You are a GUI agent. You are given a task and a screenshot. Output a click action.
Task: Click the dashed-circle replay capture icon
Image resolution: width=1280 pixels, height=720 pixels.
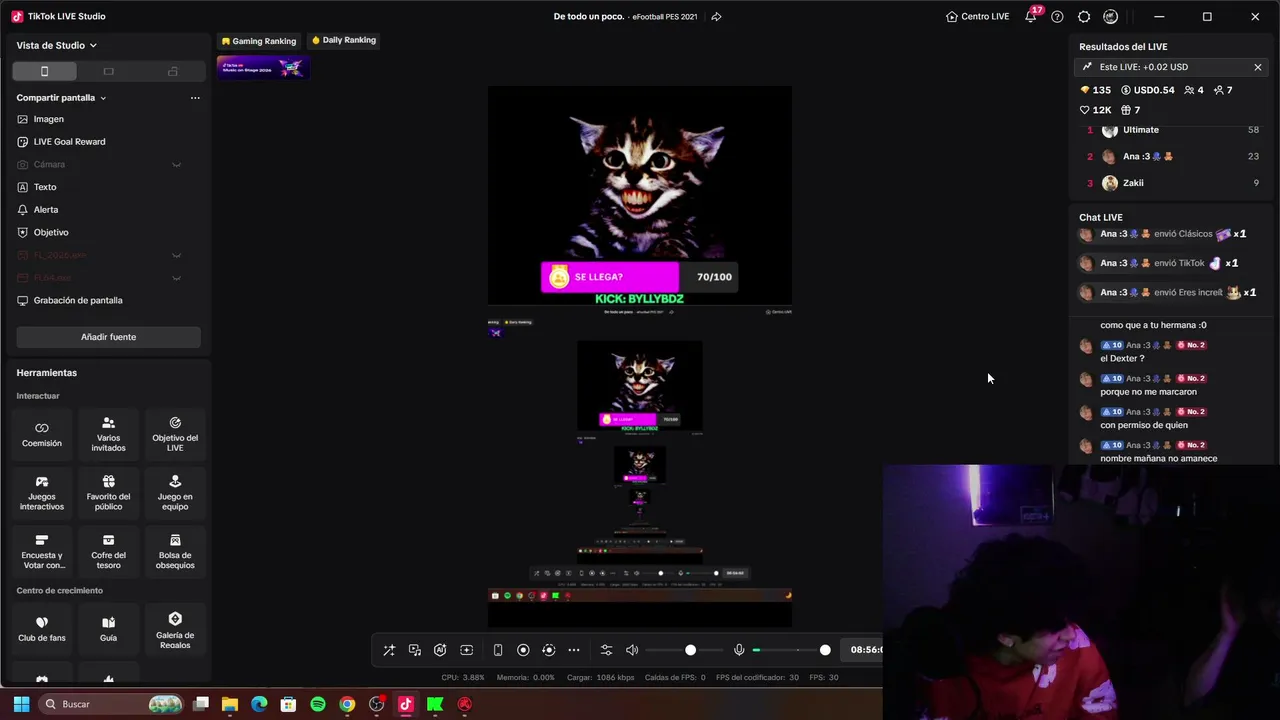tap(548, 650)
